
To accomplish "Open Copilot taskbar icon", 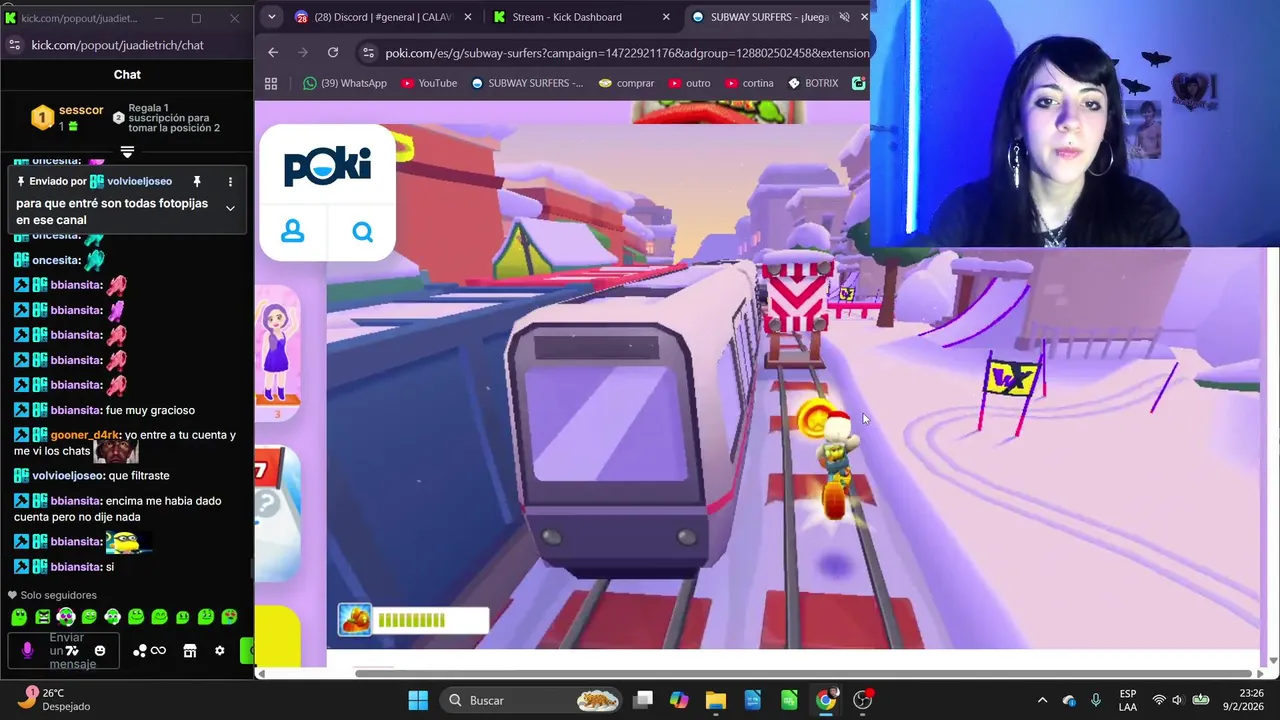I will (x=679, y=700).
